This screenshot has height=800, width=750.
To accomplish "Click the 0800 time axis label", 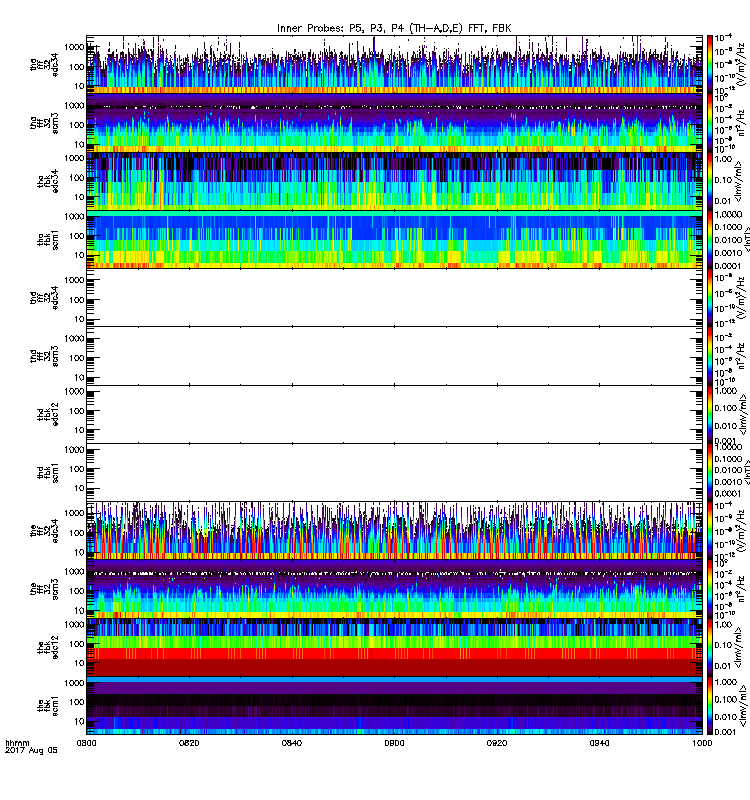I will click(x=86, y=743).
